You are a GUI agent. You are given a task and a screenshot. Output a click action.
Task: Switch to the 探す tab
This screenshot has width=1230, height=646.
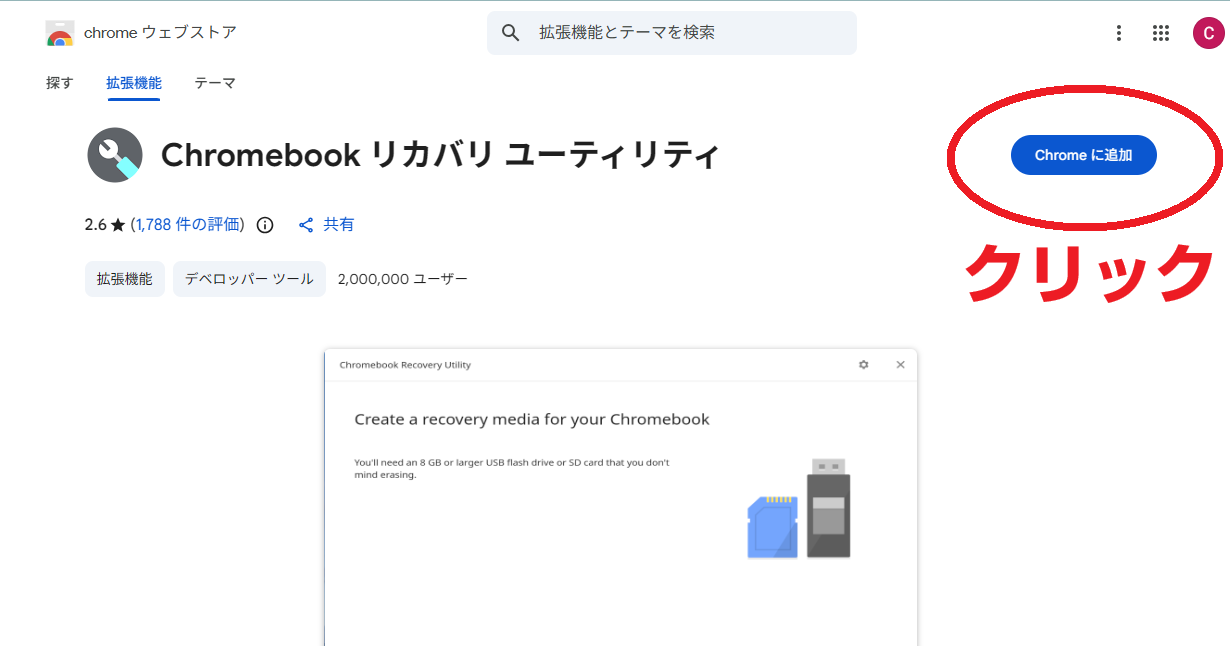point(60,83)
